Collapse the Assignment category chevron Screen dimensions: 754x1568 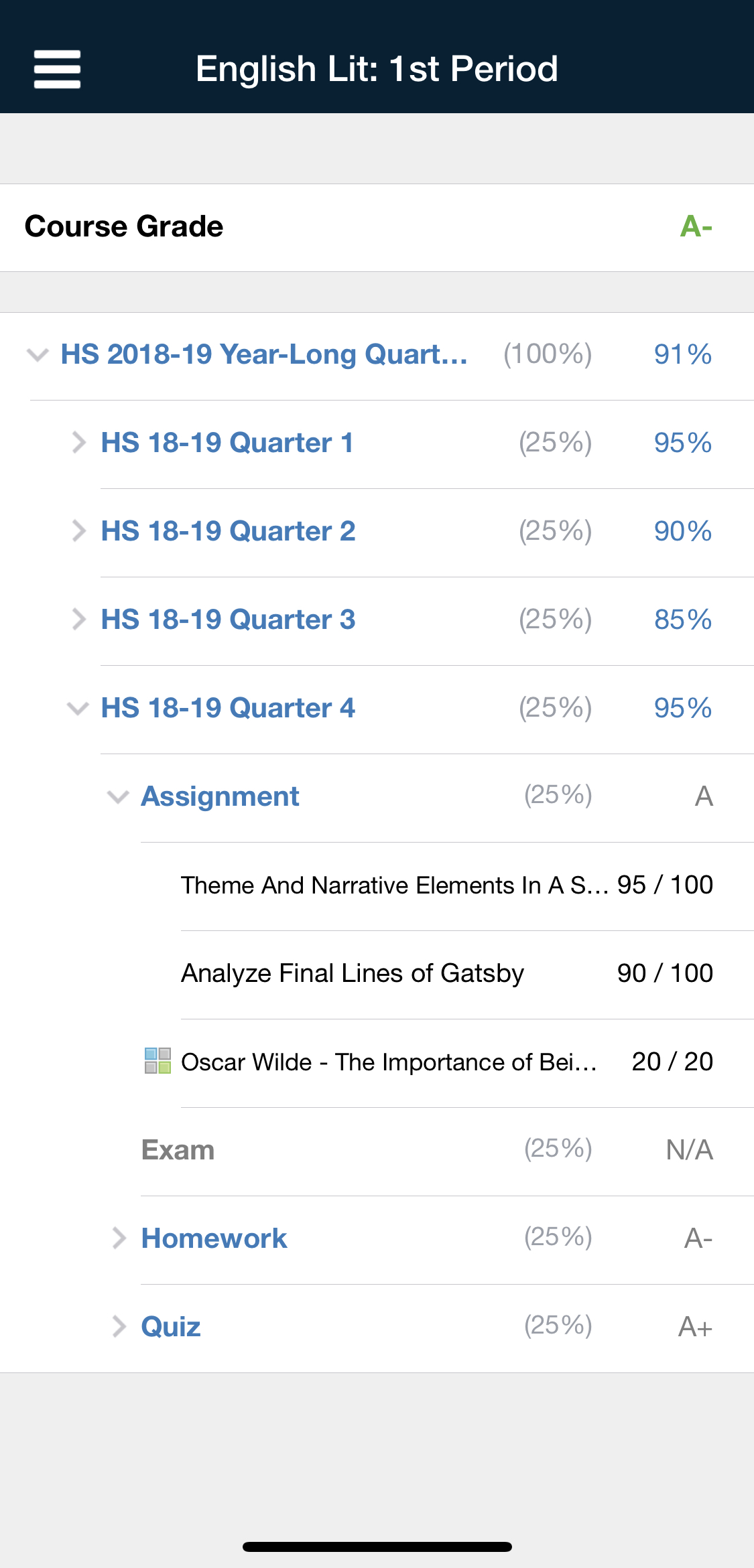pos(117,796)
